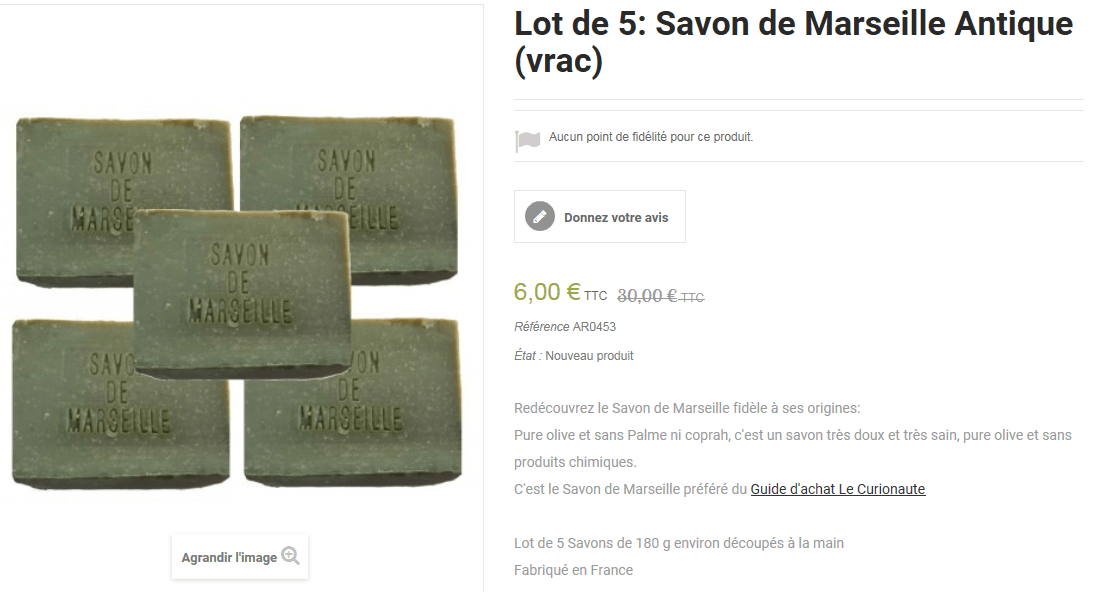Click the pencil icon beside Donnez votre avis
The height and width of the screenshot is (592, 1096).
[x=540, y=217]
